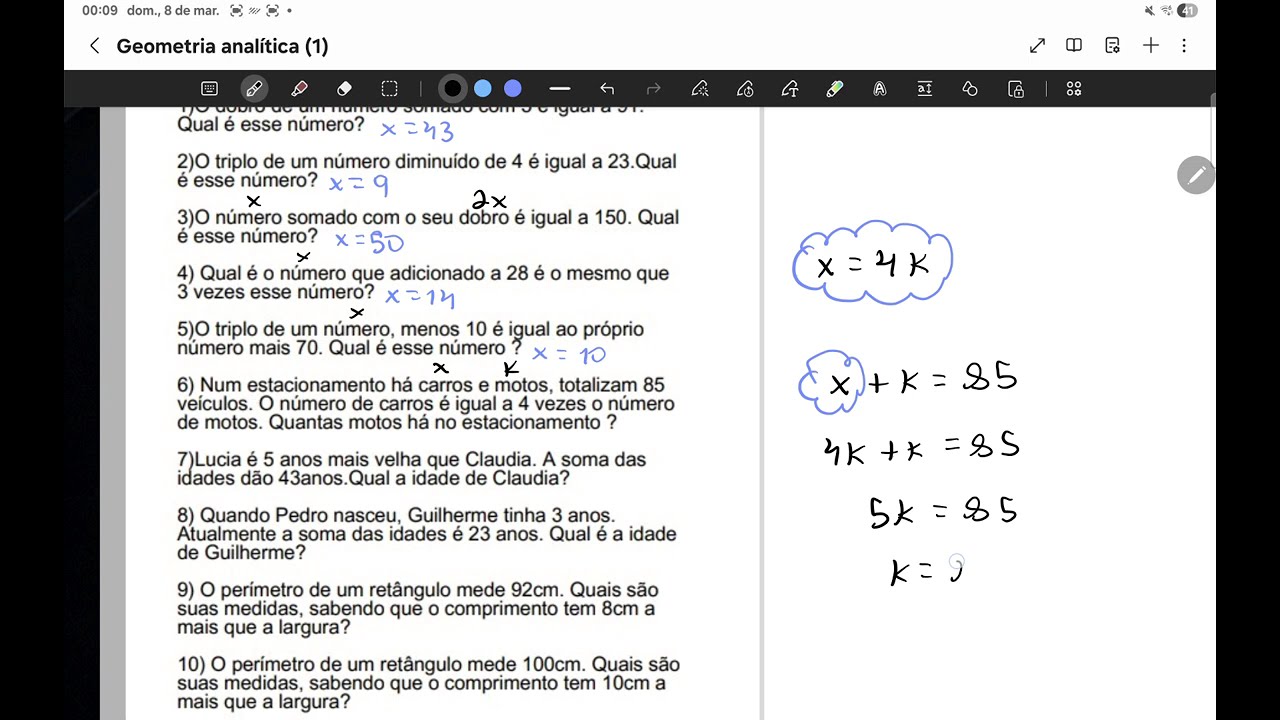Expand note to full screen
The height and width of the screenshot is (720, 1280).
(x=1037, y=46)
